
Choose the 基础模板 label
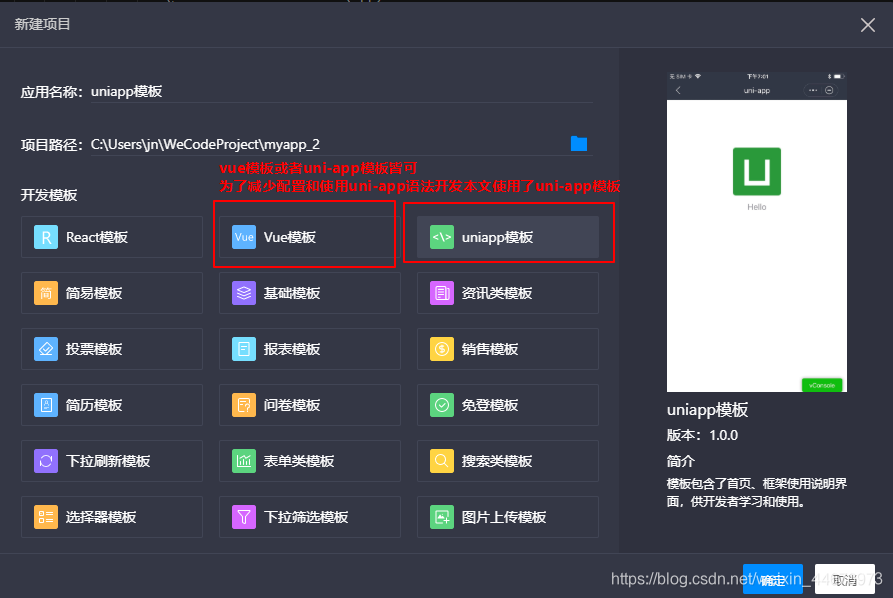(292, 293)
